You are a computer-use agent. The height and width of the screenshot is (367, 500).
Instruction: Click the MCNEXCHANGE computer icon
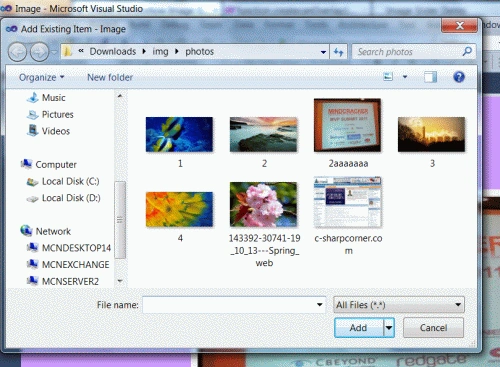click(x=32, y=264)
